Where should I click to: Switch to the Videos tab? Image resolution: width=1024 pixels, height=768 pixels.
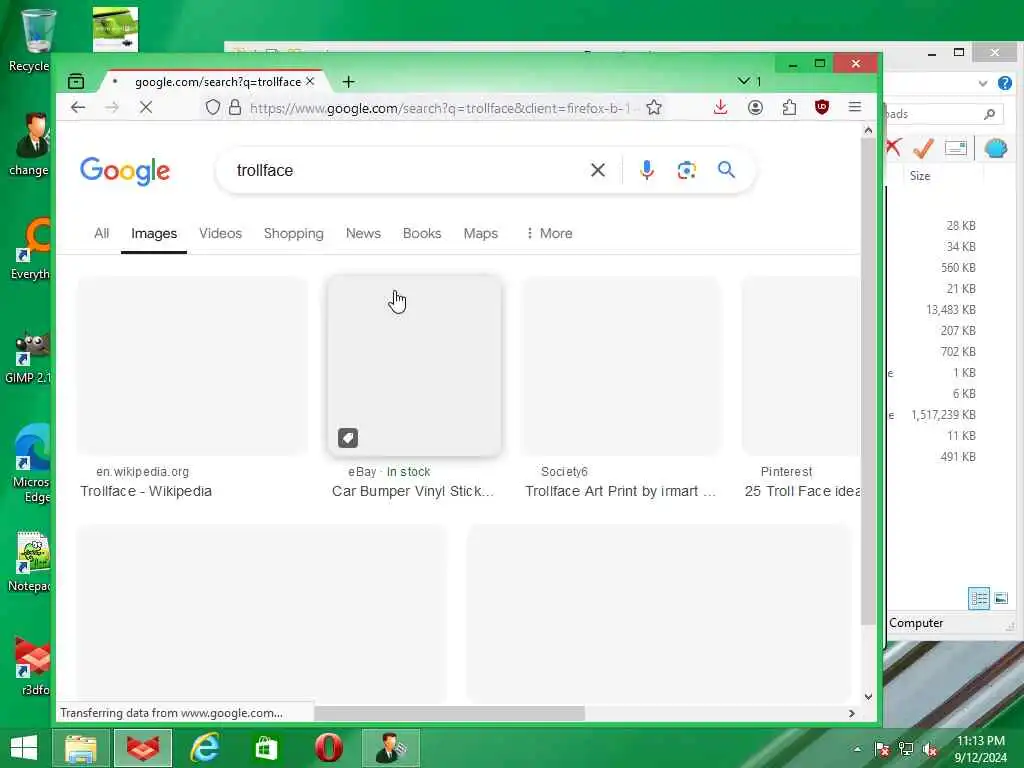point(220,233)
